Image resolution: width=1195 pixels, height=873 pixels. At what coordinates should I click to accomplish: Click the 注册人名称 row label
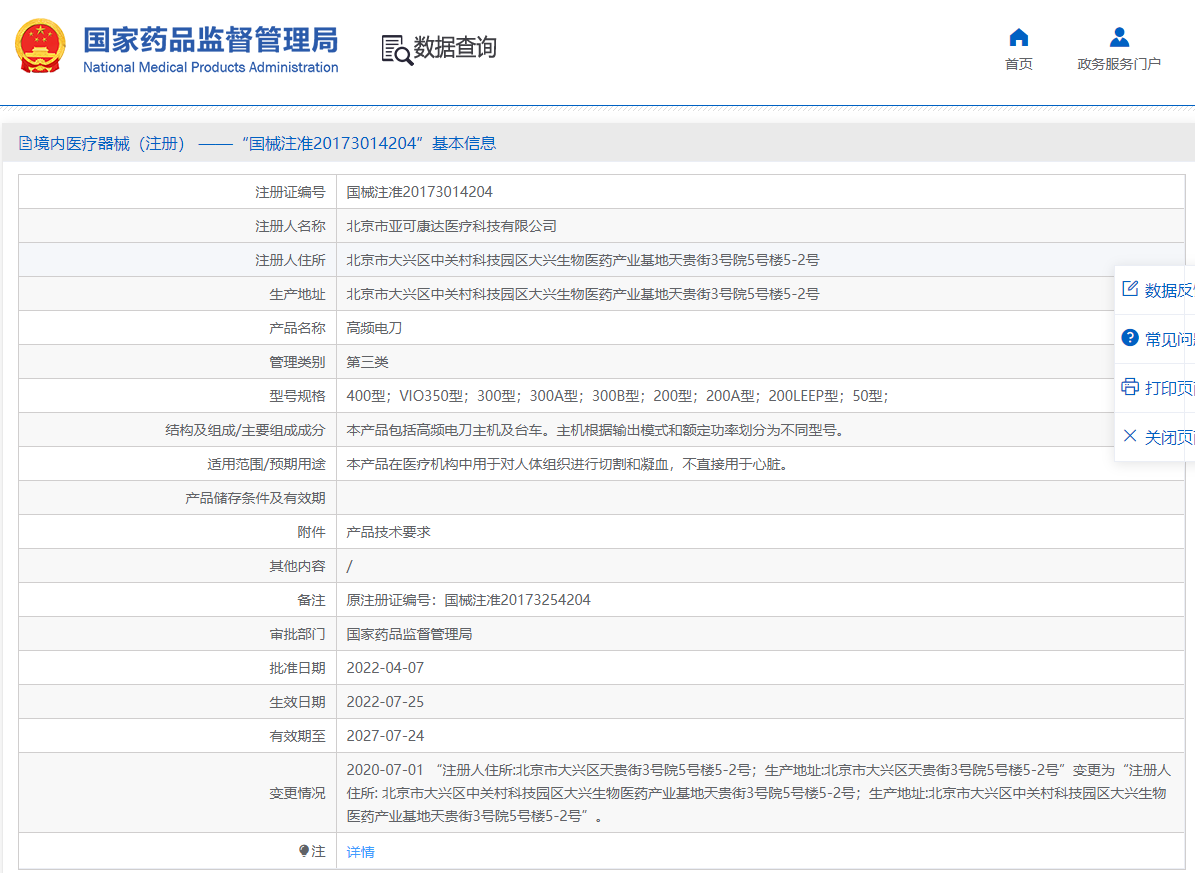(290, 226)
